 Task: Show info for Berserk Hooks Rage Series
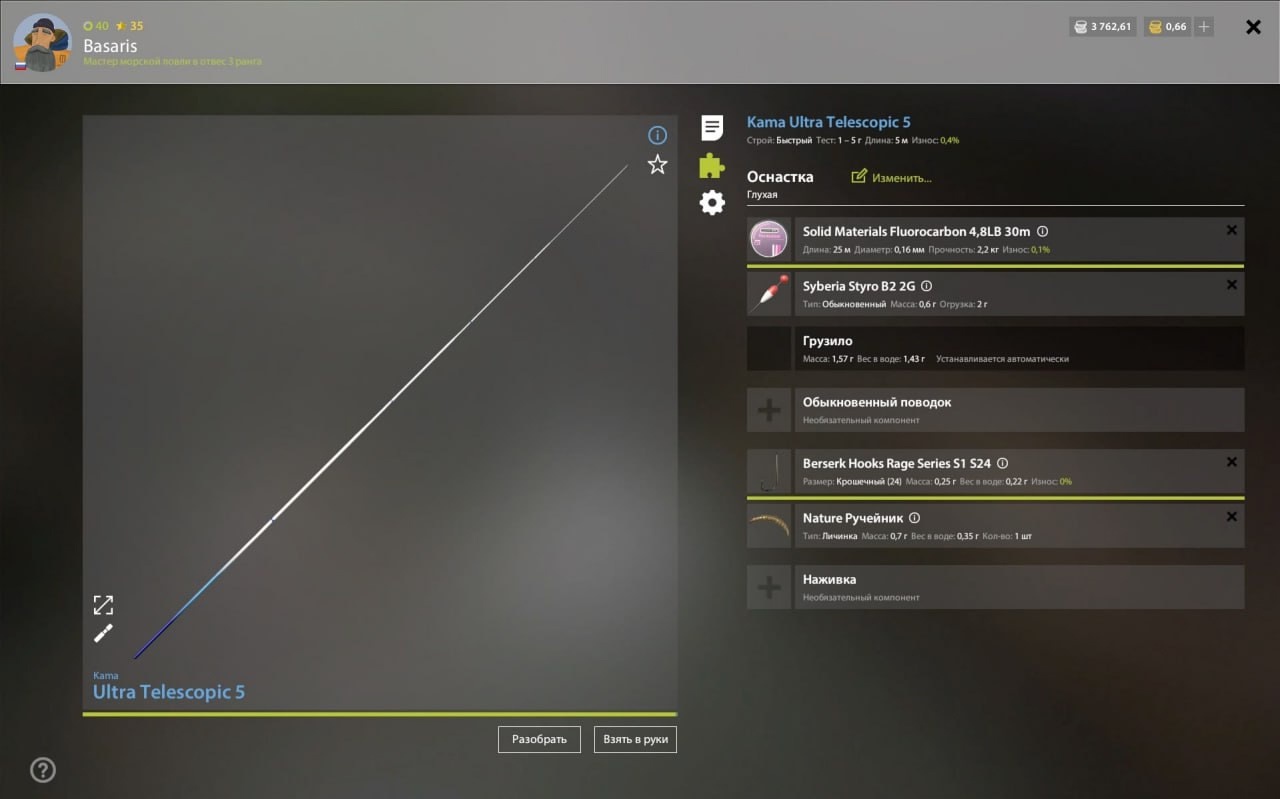[x=1003, y=463]
